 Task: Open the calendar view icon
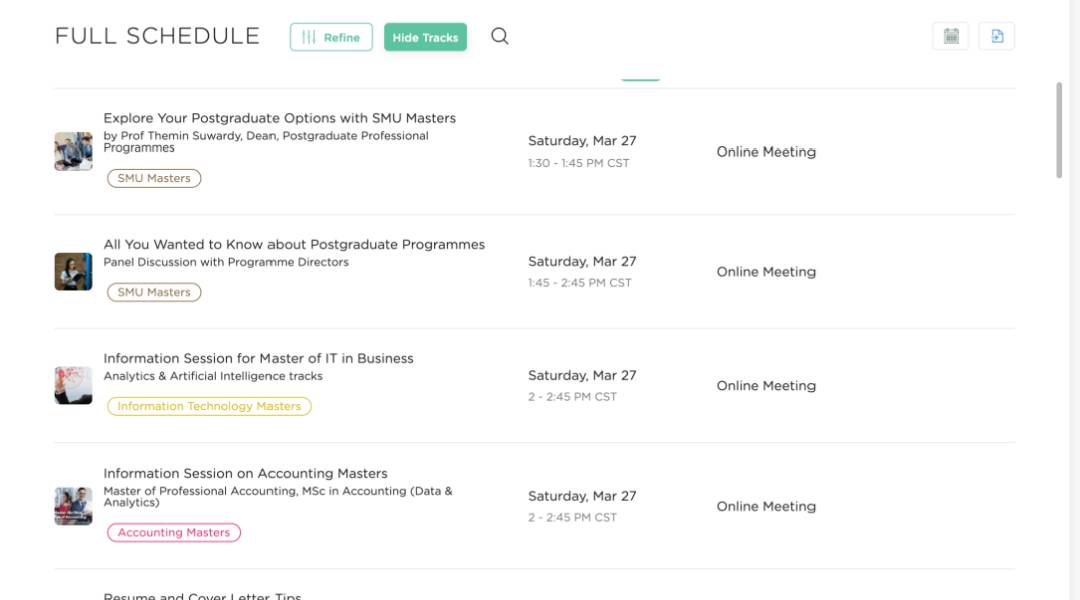(950, 37)
